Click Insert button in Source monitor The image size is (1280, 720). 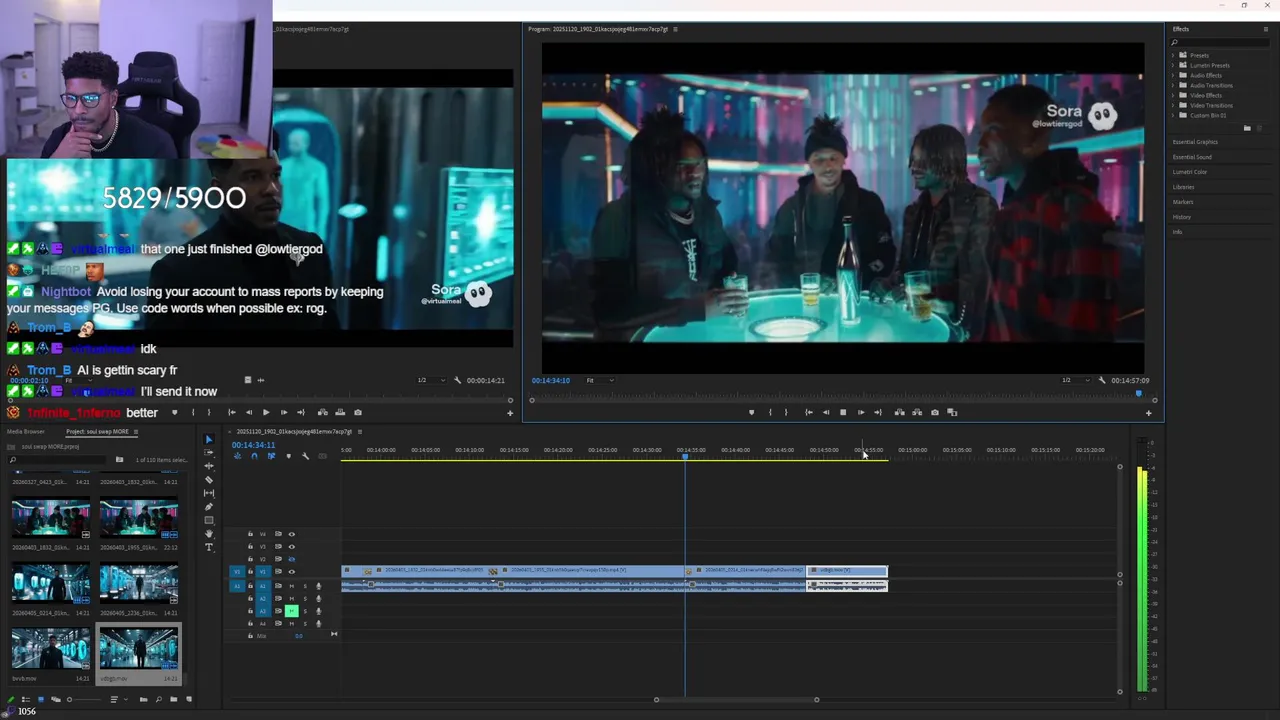(x=322, y=412)
